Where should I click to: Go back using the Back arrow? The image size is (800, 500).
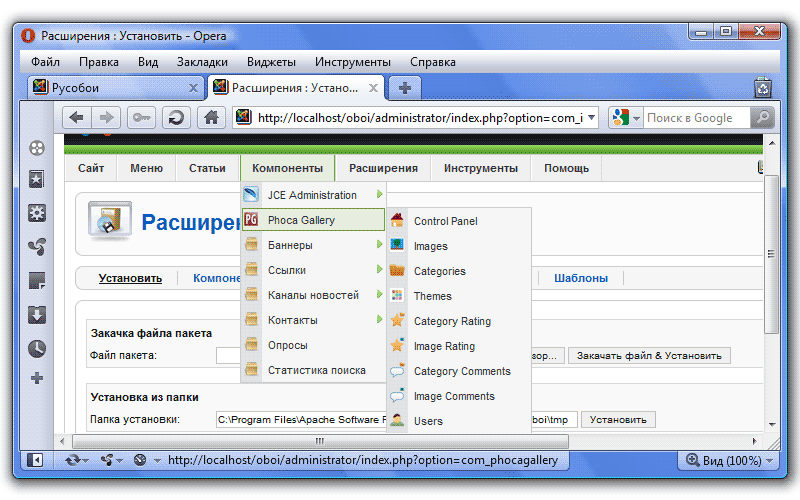(77, 118)
